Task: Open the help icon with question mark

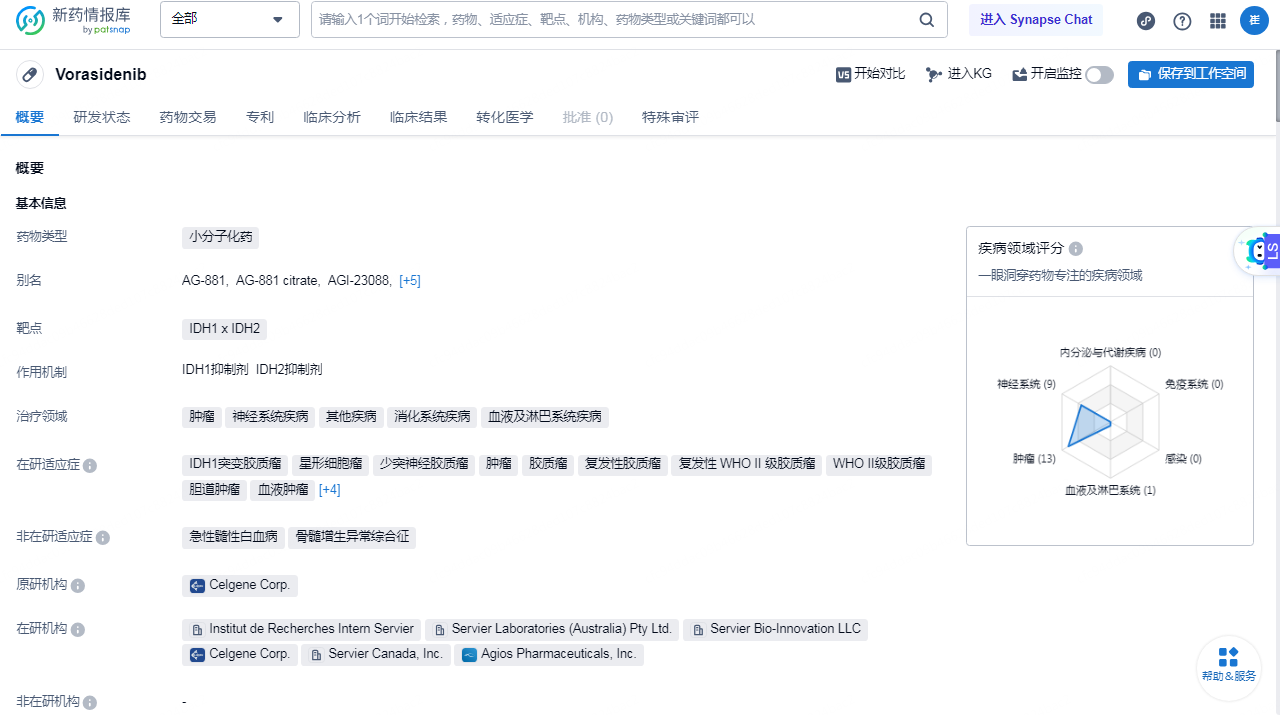Action: pos(1181,20)
